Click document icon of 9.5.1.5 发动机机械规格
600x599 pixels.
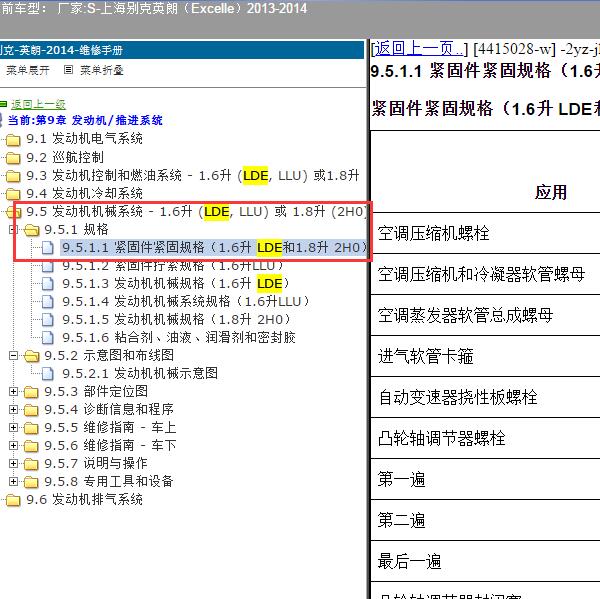48,320
